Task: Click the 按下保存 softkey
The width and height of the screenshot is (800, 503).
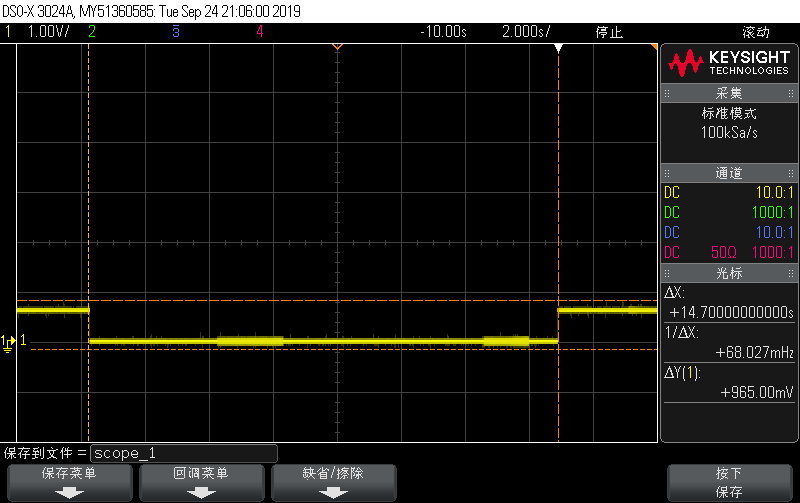Action: pyautogui.click(x=729, y=483)
